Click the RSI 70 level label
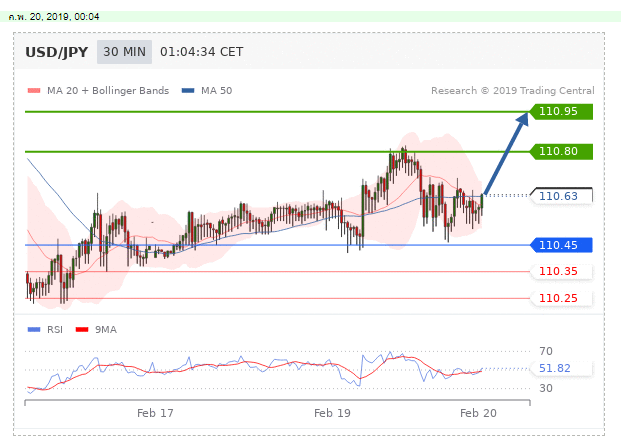This screenshot has width=621, height=447. coord(546,351)
